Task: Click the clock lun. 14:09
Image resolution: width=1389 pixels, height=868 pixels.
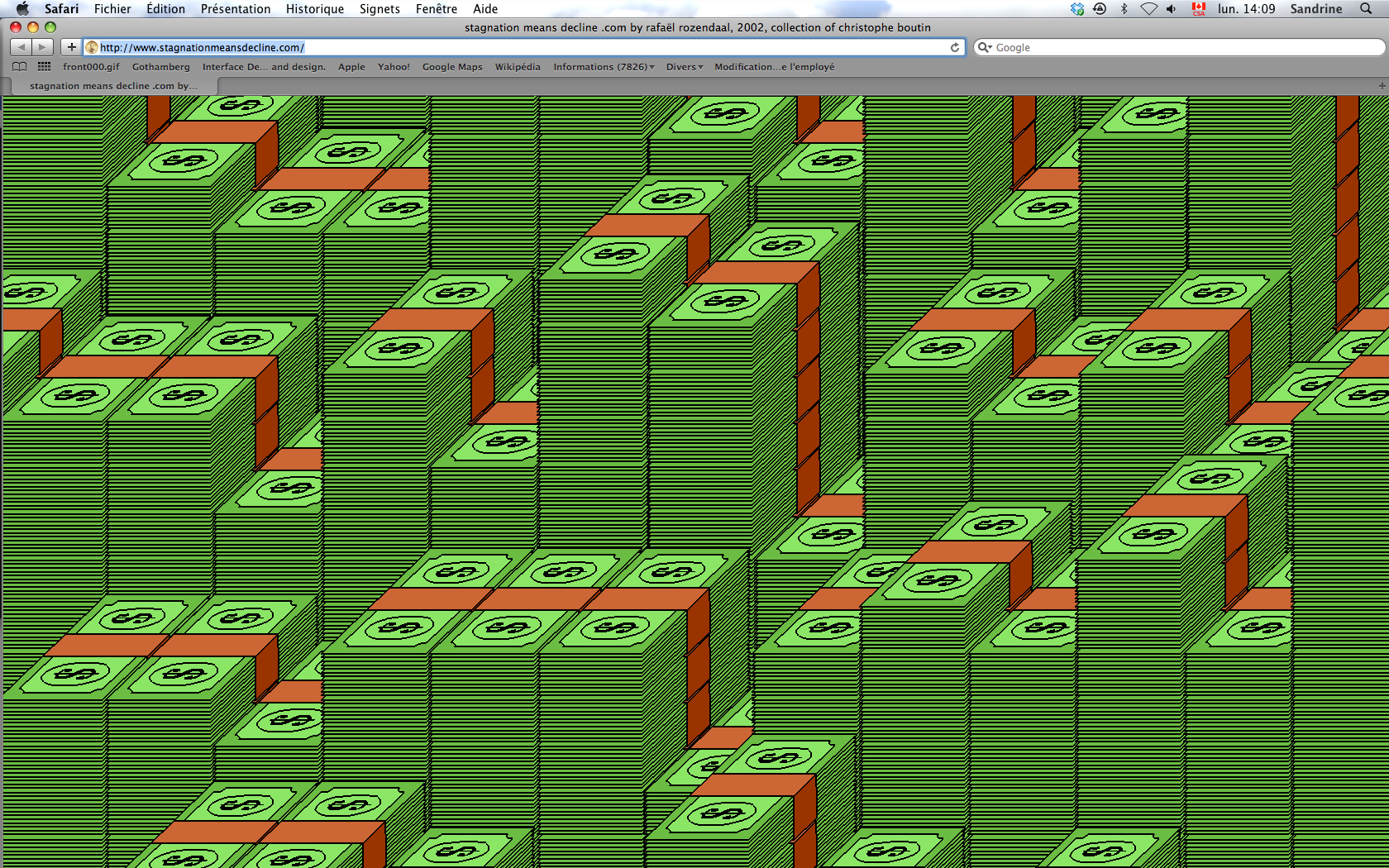Action: point(1246,8)
